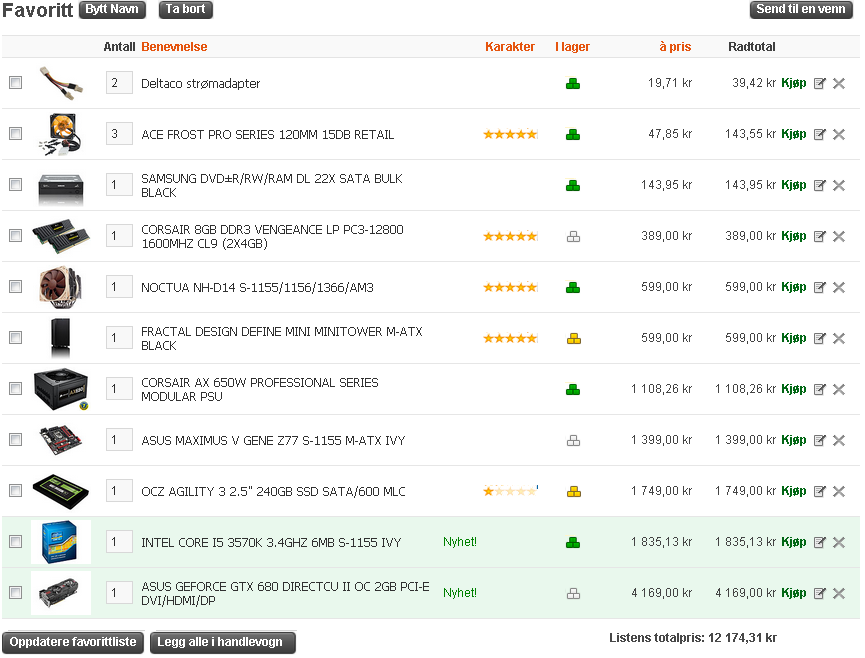This screenshot has height=658, width=865.
Task: Click star rating of NOCTUA NH-D14
Action: tap(510, 287)
